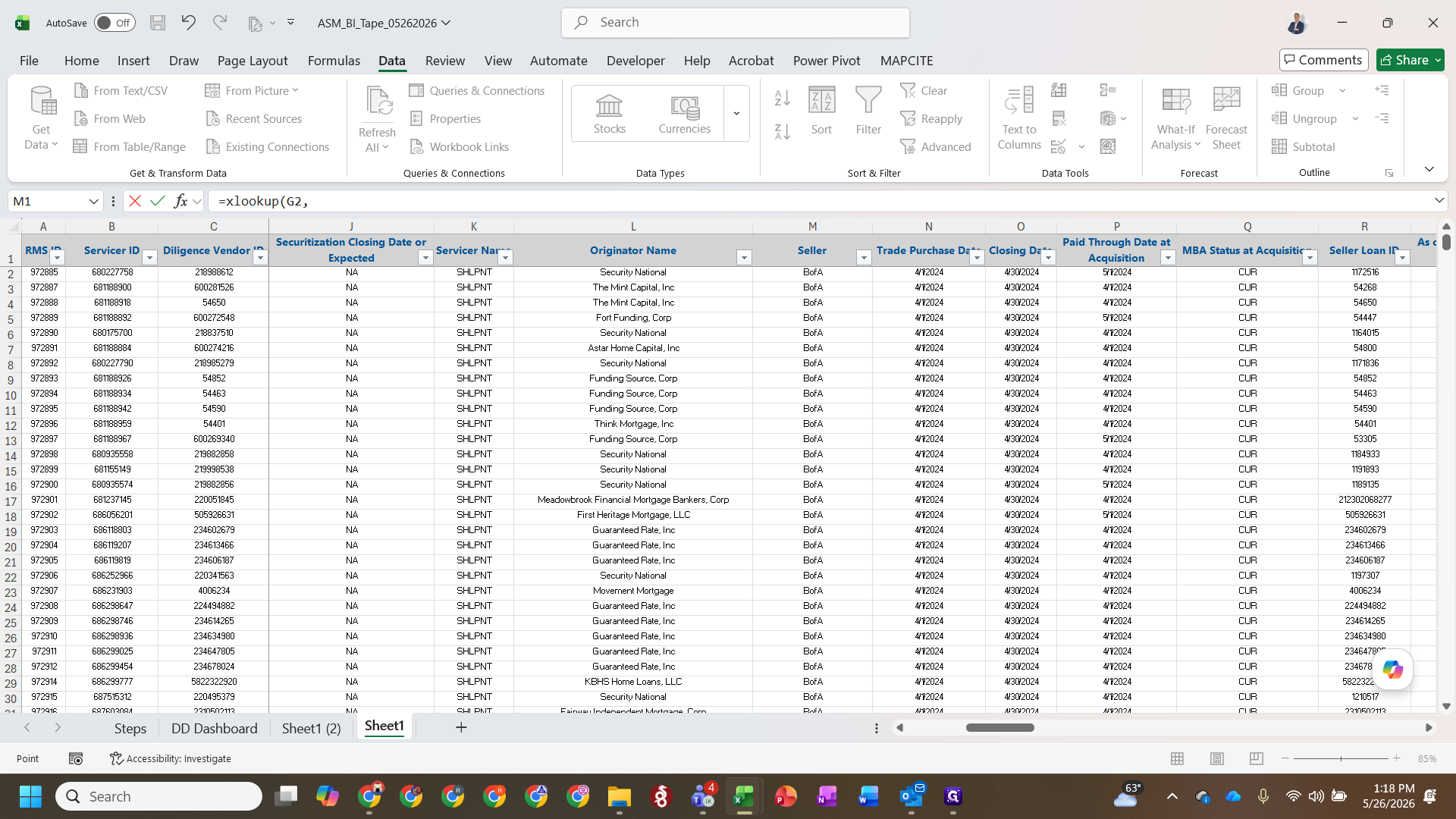This screenshot has width=1456, height=819.
Task: Click Insert Function fx icon
Action: [x=180, y=201]
